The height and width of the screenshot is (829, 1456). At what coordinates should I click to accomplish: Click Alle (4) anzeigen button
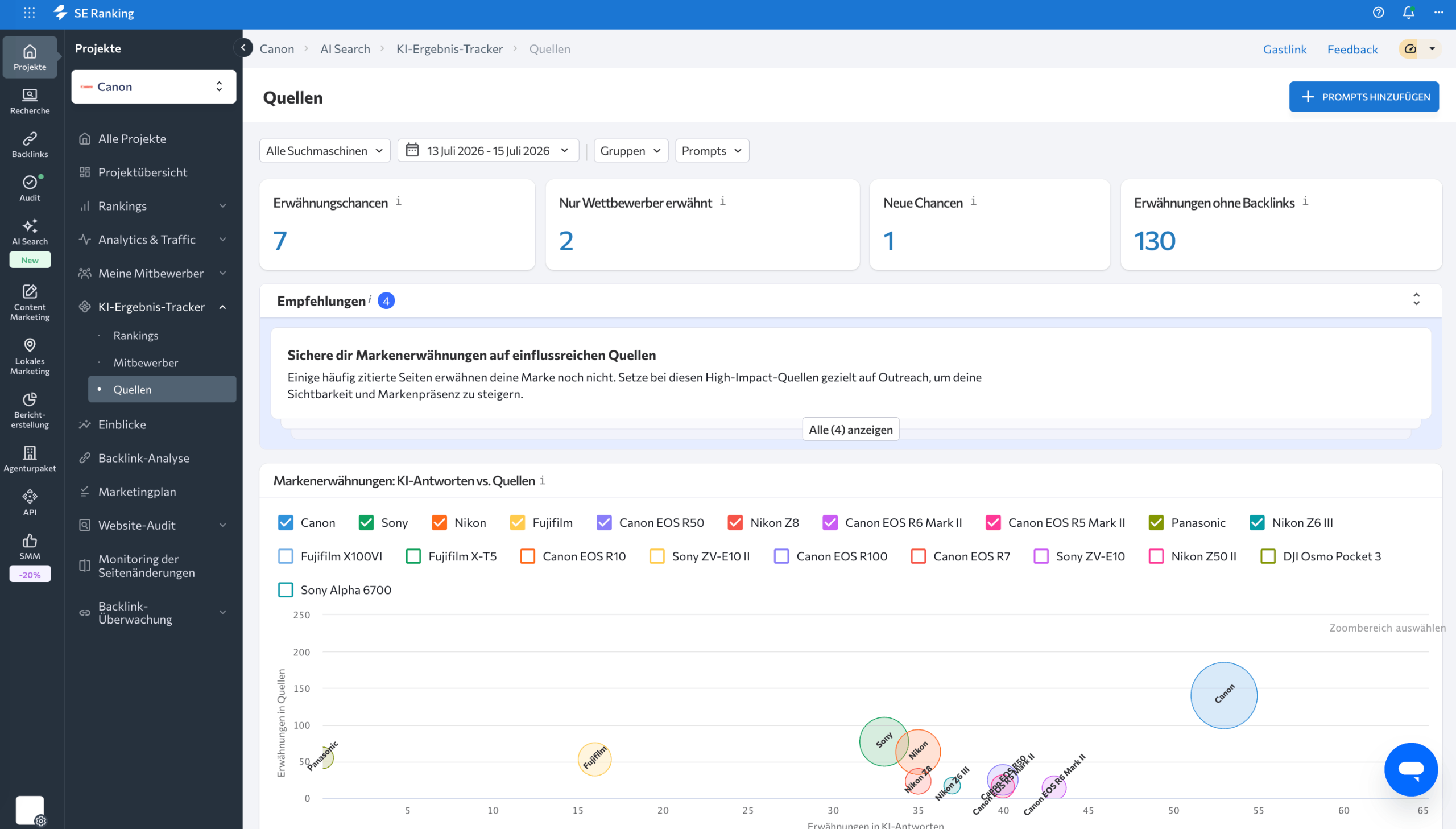[x=851, y=430]
